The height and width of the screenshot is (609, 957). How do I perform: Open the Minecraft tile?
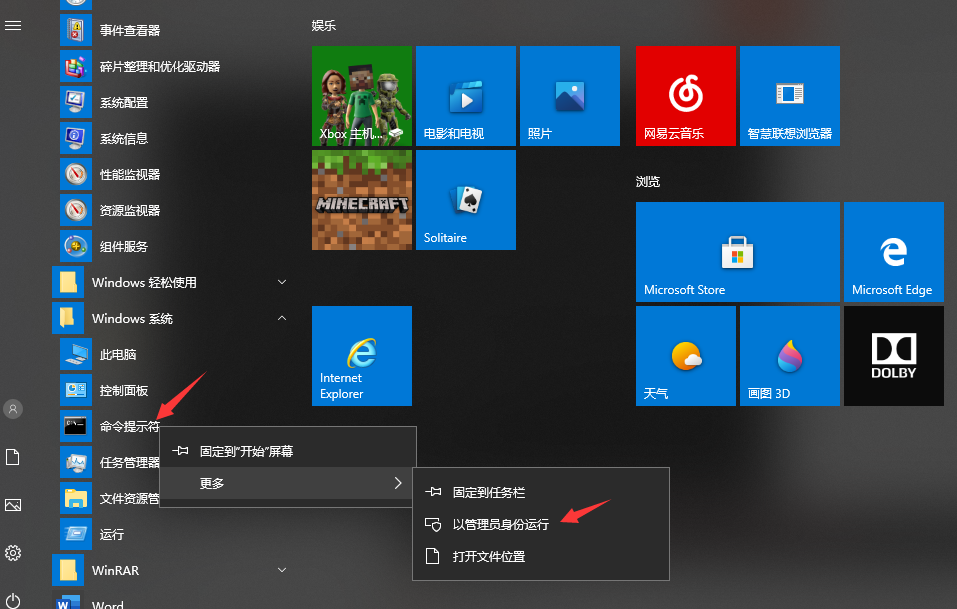click(362, 200)
